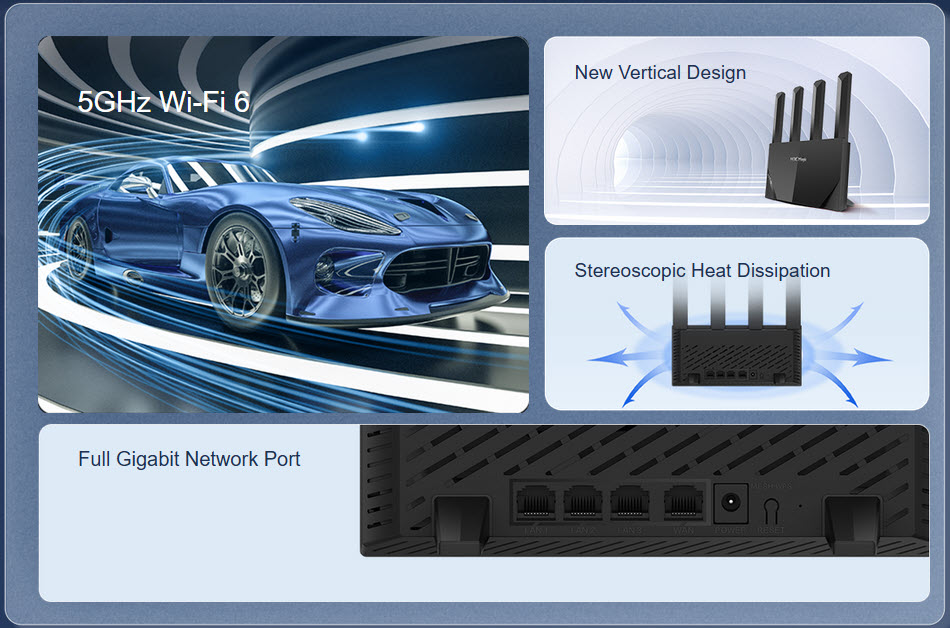Click the blue airflow arrows on the left

pos(615,355)
